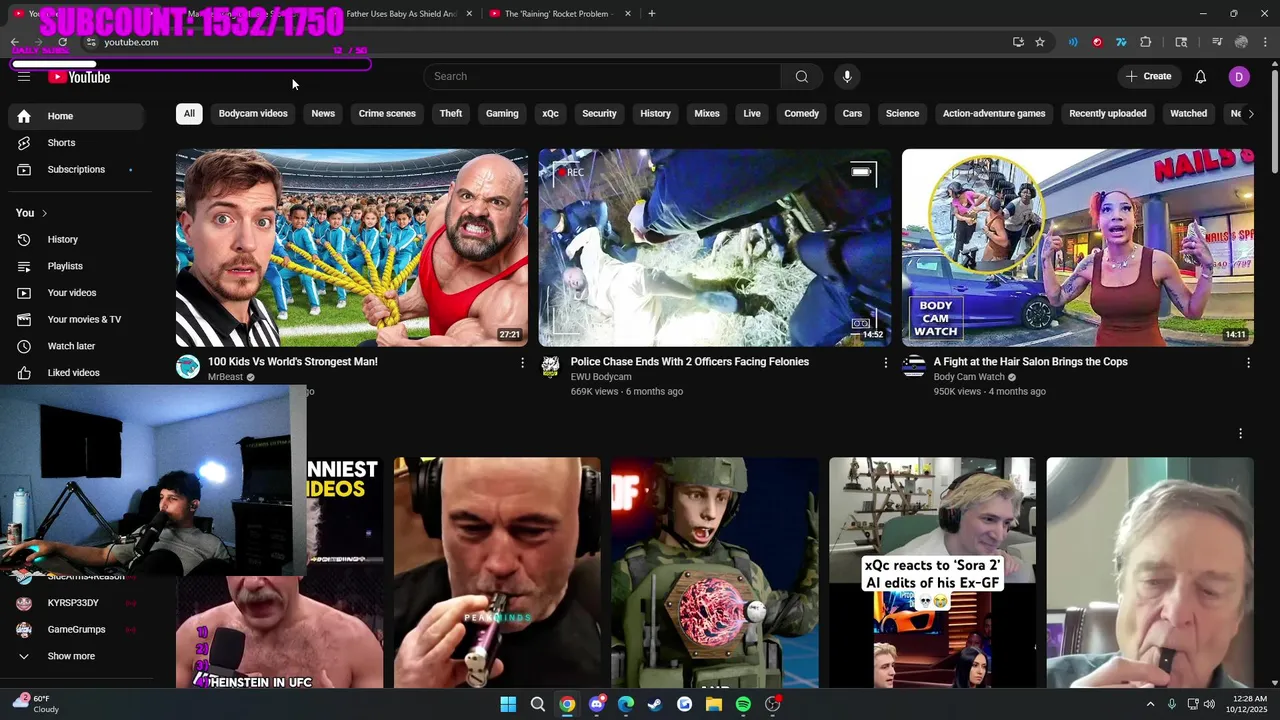
Task: Select the Gaming filter chip
Action: coord(502,114)
